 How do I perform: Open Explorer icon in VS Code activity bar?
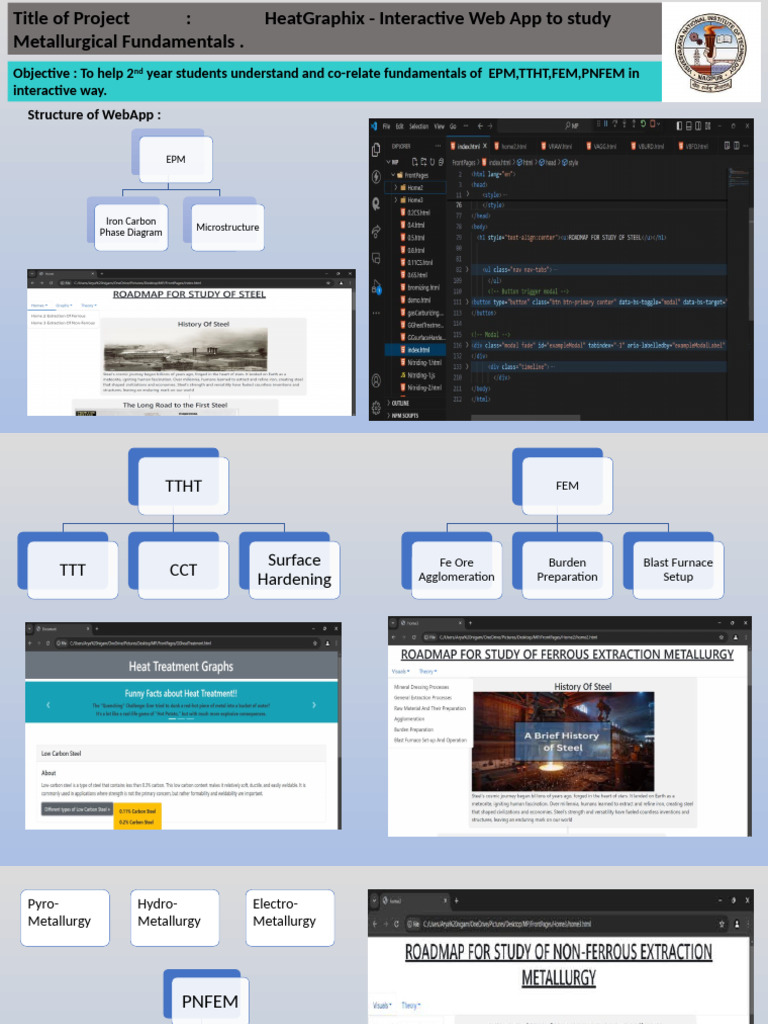click(376, 150)
